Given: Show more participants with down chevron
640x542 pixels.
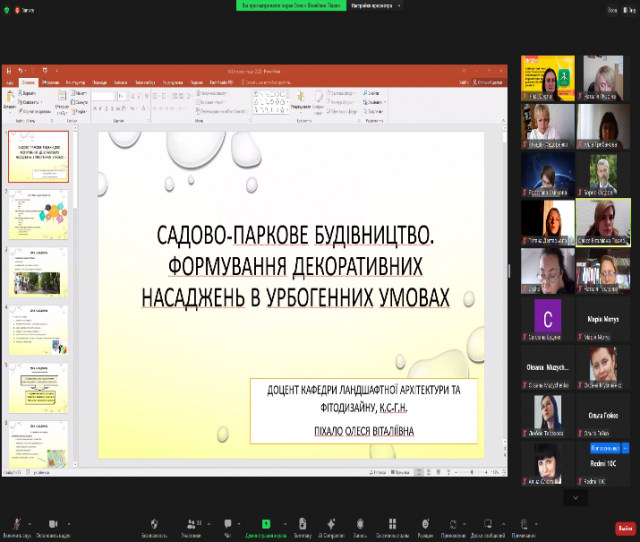Looking at the screenshot, I should [x=576, y=497].
